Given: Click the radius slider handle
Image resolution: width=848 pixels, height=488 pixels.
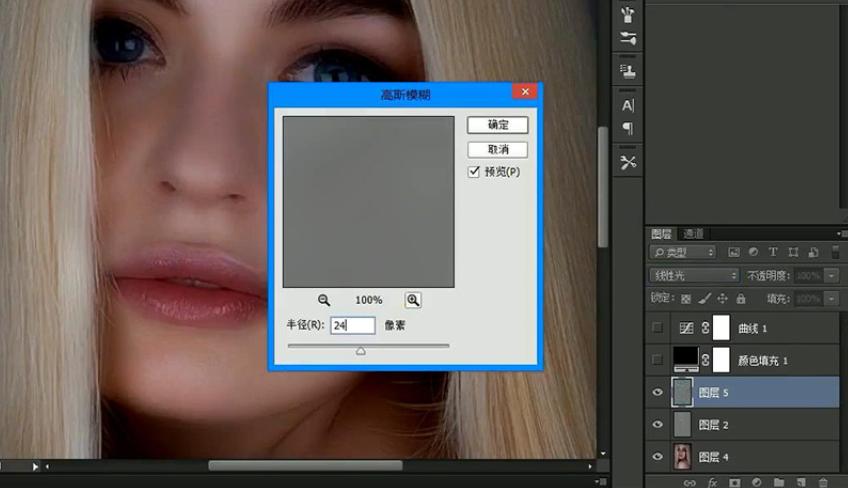Looking at the screenshot, I should click(361, 351).
